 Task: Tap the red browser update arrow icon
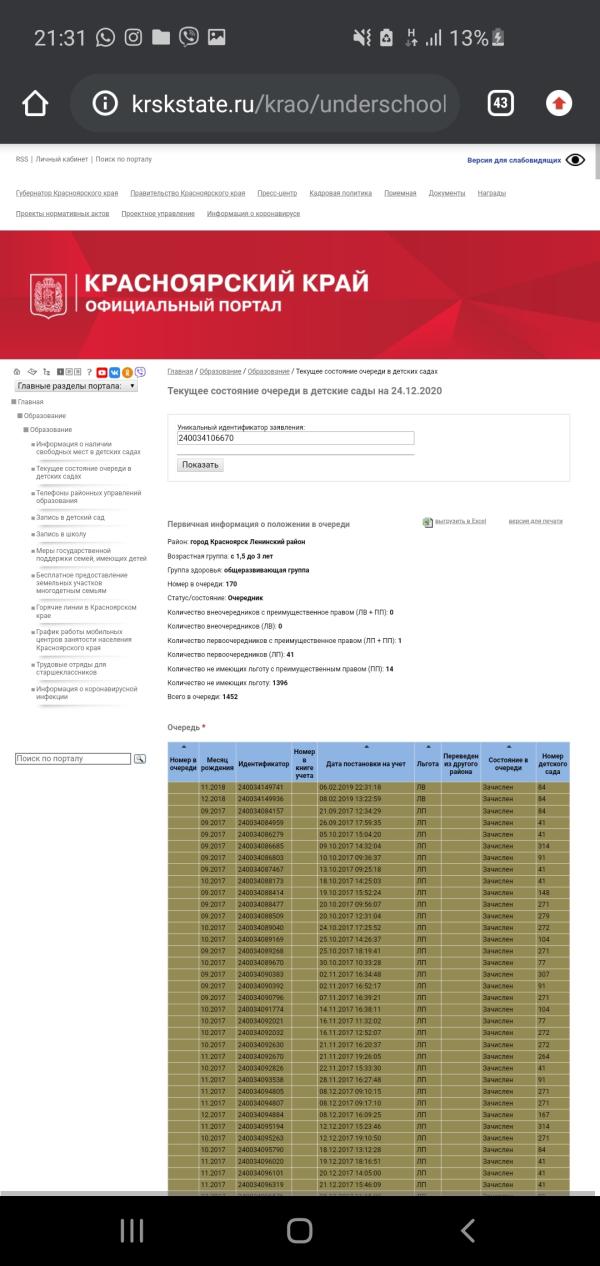point(558,103)
